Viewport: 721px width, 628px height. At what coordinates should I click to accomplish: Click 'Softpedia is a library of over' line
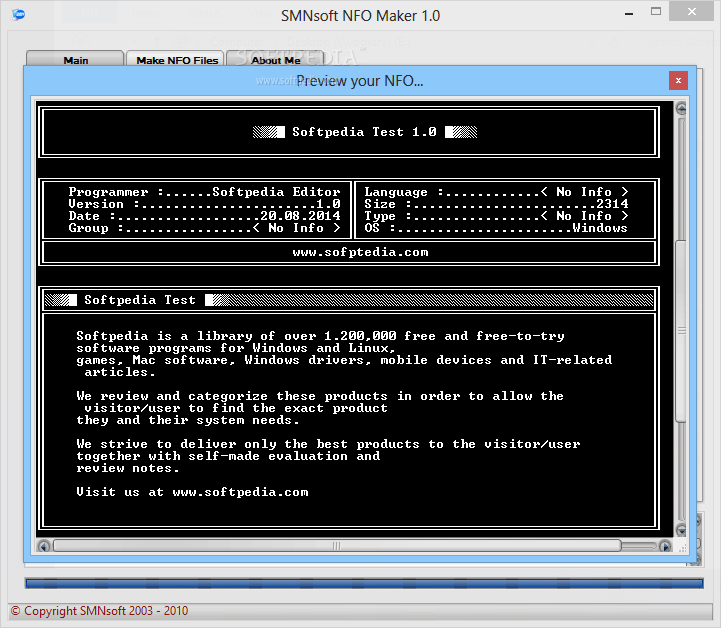(320, 336)
